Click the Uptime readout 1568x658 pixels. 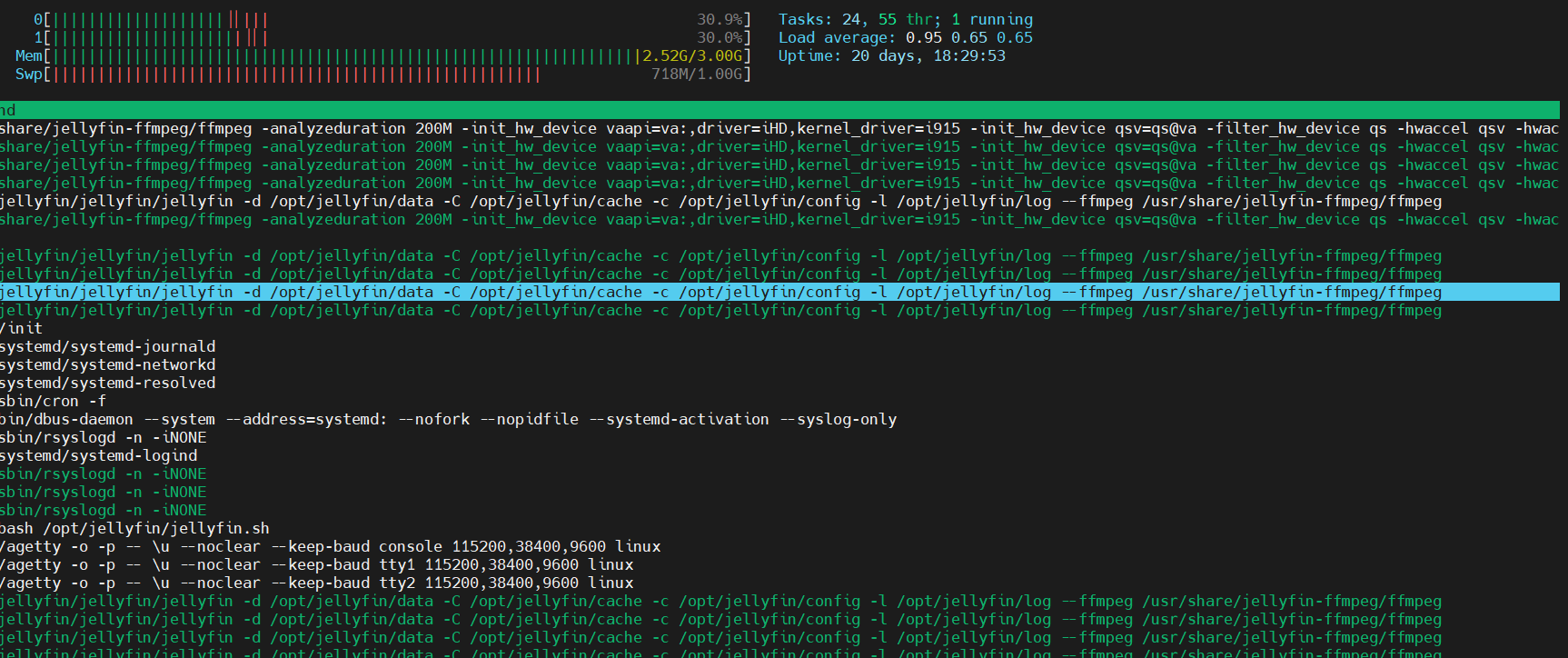[891, 55]
